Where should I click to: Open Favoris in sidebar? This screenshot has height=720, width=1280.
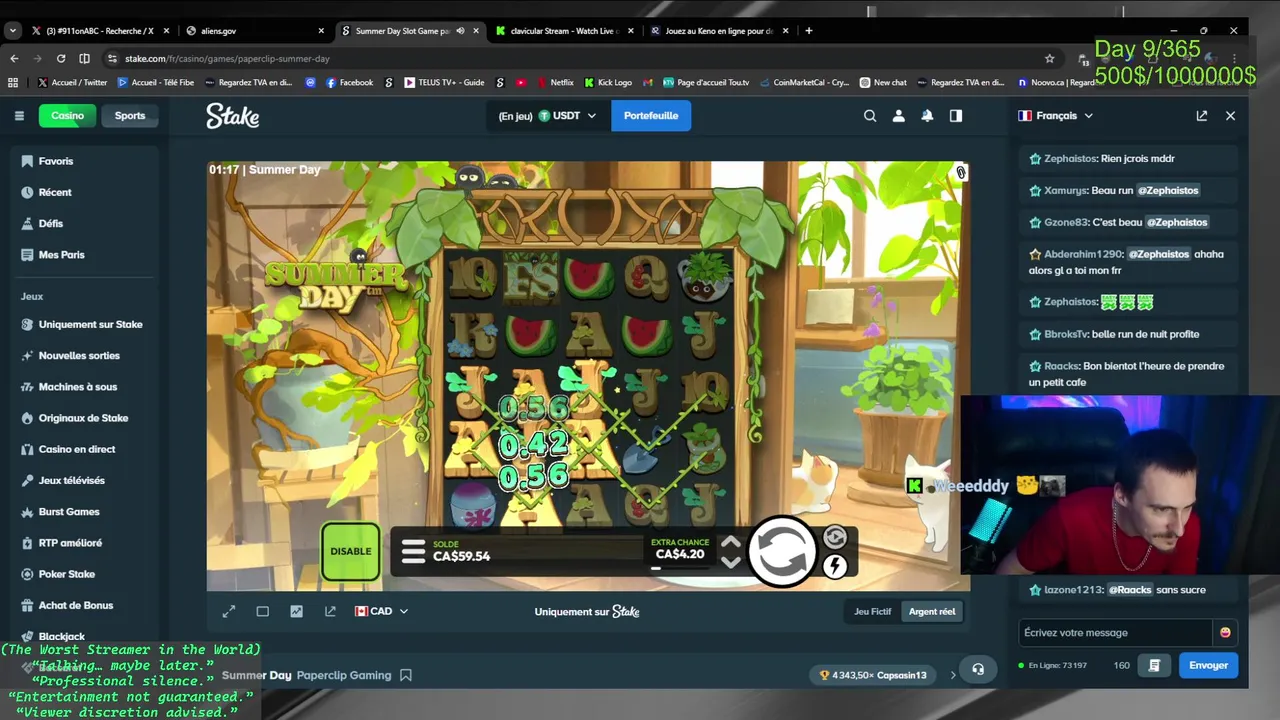84,161
